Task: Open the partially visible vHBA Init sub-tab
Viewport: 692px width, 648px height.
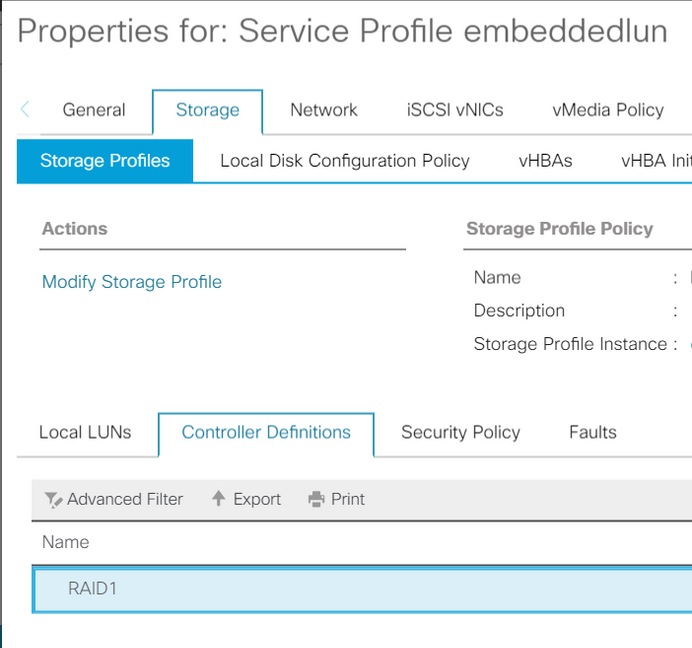Action: click(x=655, y=160)
